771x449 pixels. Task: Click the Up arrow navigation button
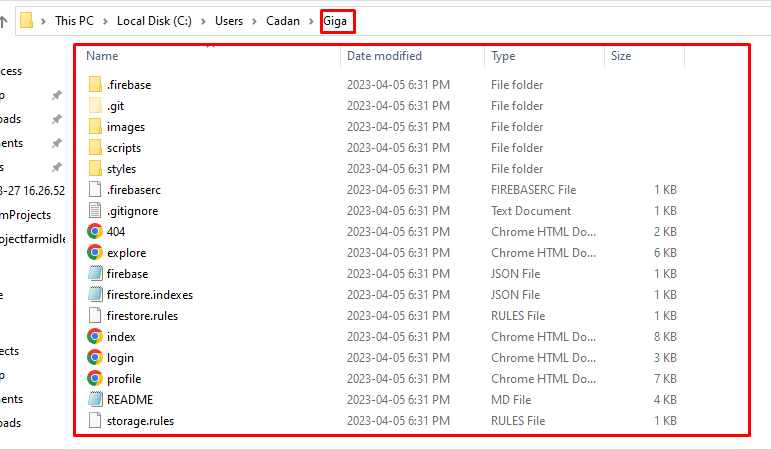coord(4,20)
